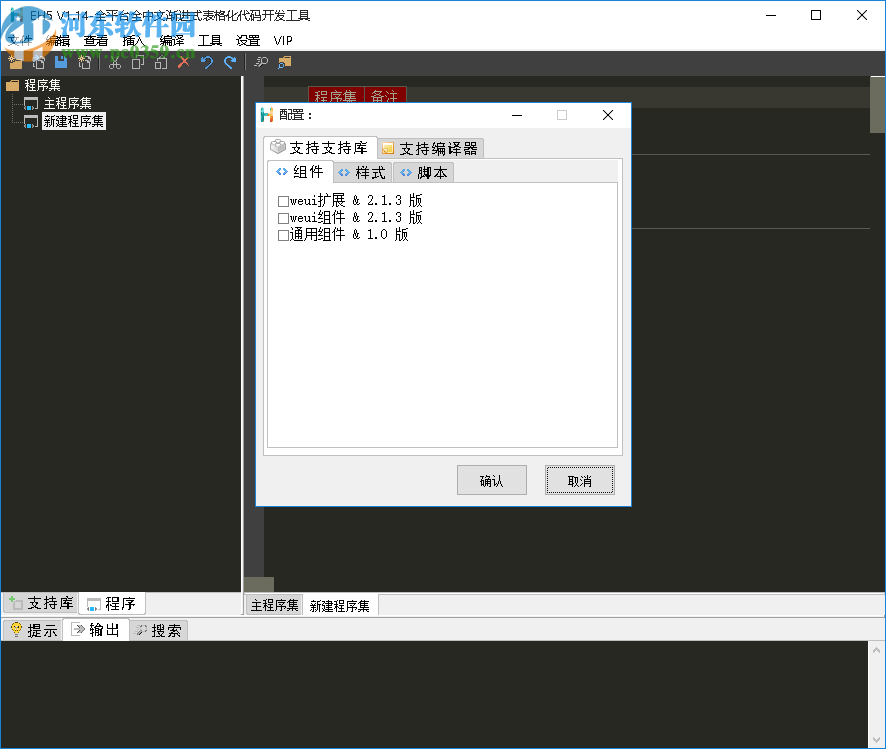Screen dimensions: 886x749
Task: Click the Search magnifier icon on toolbar
Action: (x=261, y=62)
